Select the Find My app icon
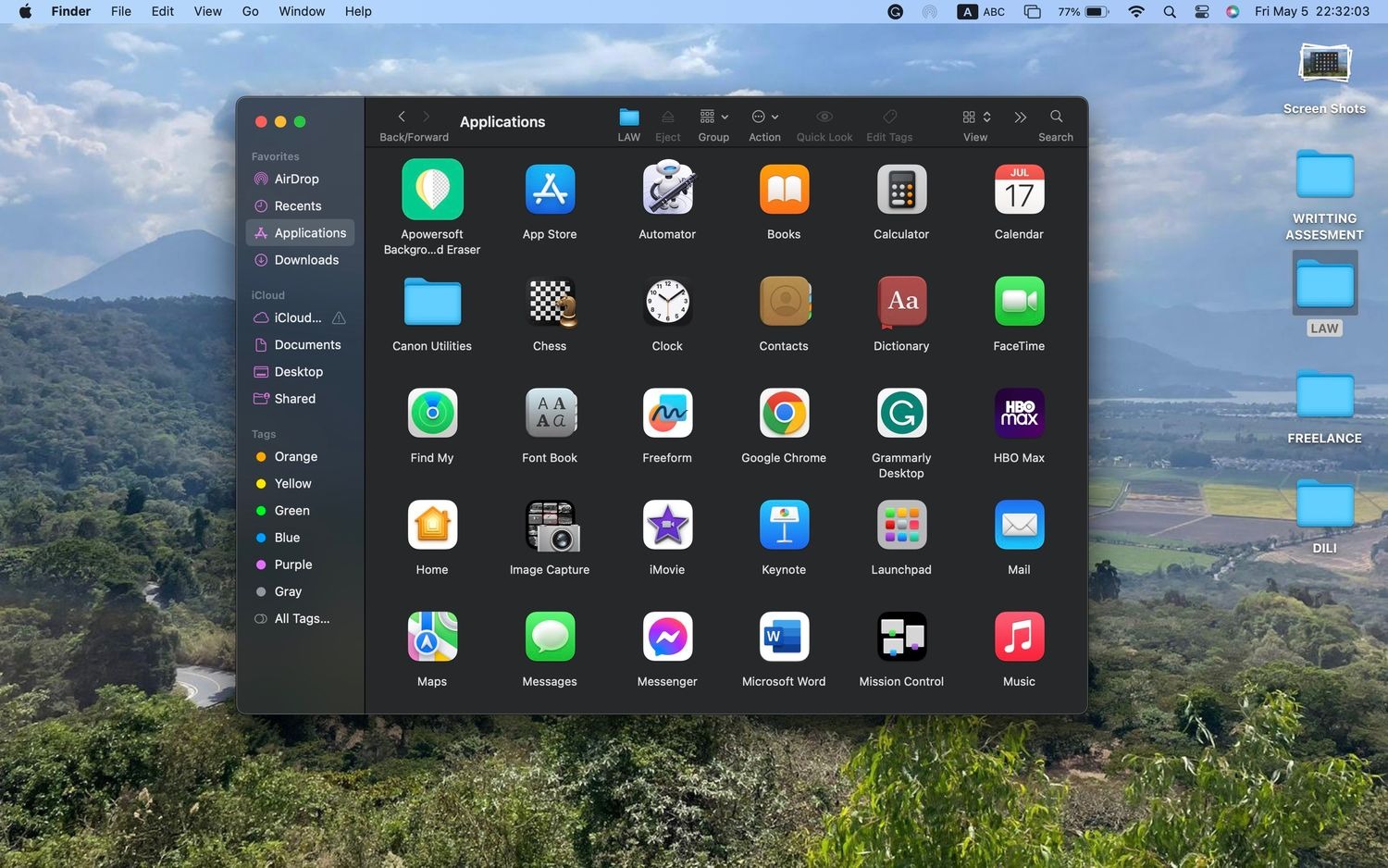The width and height of the screenshot is (1388, 868). (x=432, y=413)
